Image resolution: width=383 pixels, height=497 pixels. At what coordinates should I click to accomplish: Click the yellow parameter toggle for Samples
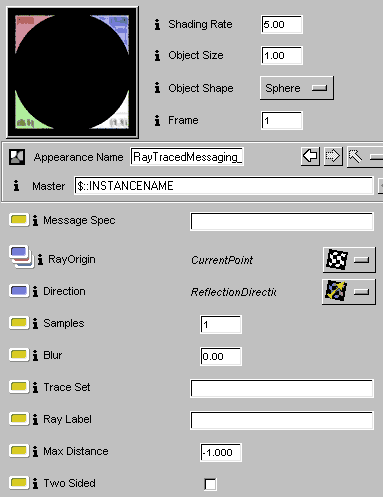click(19, 323)
